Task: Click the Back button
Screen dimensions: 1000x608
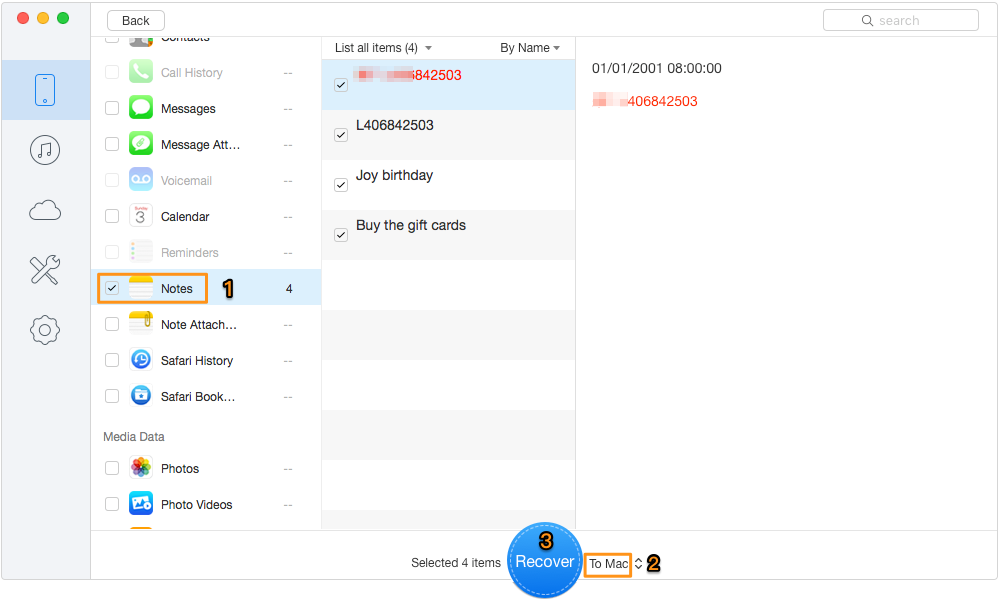Action: tap(136, 20)
